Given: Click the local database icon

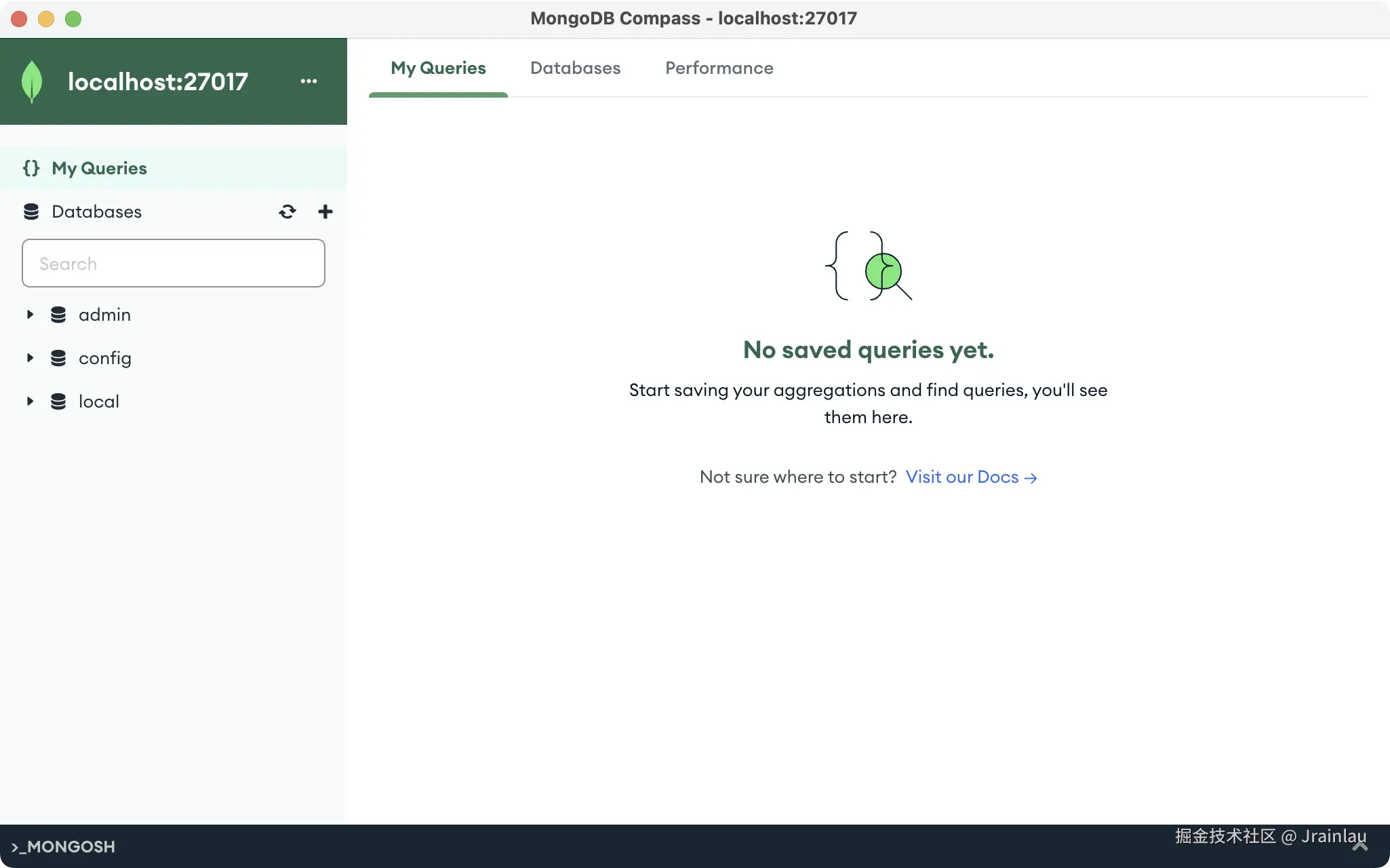Looking at the screenshot, I should [58, 401].
